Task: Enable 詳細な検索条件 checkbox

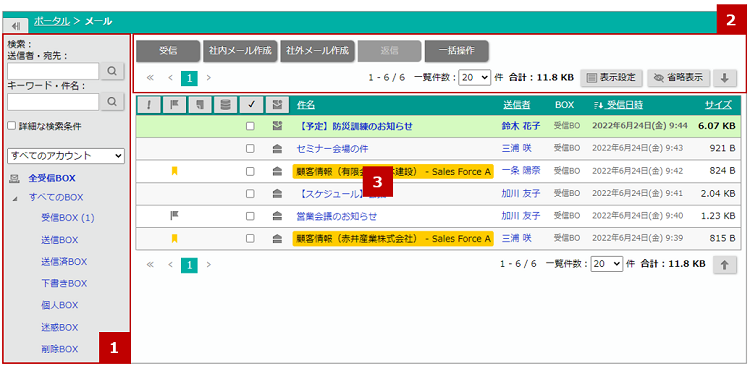Action: coord(11,127)
